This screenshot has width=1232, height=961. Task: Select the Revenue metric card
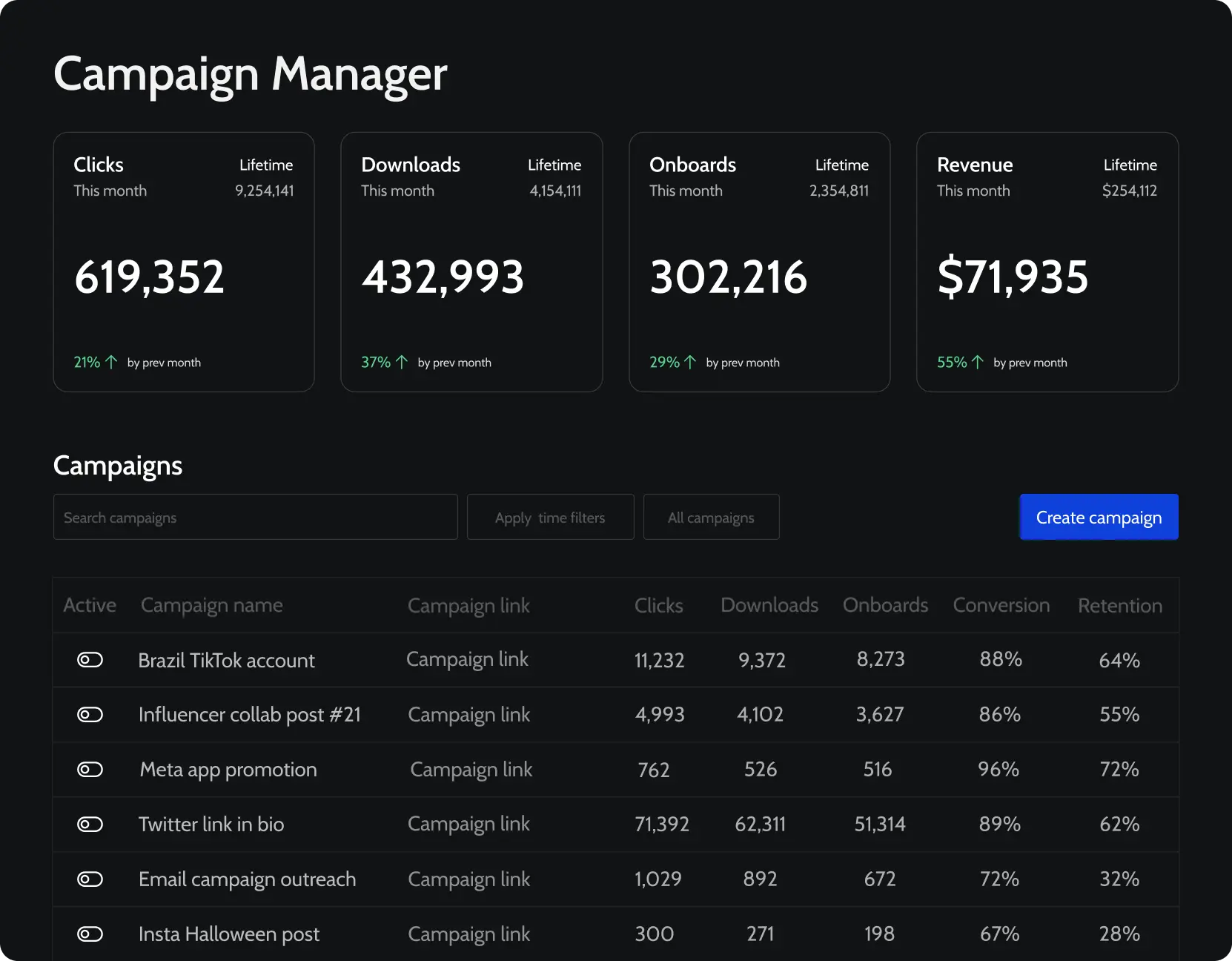tap(1047, 262)
